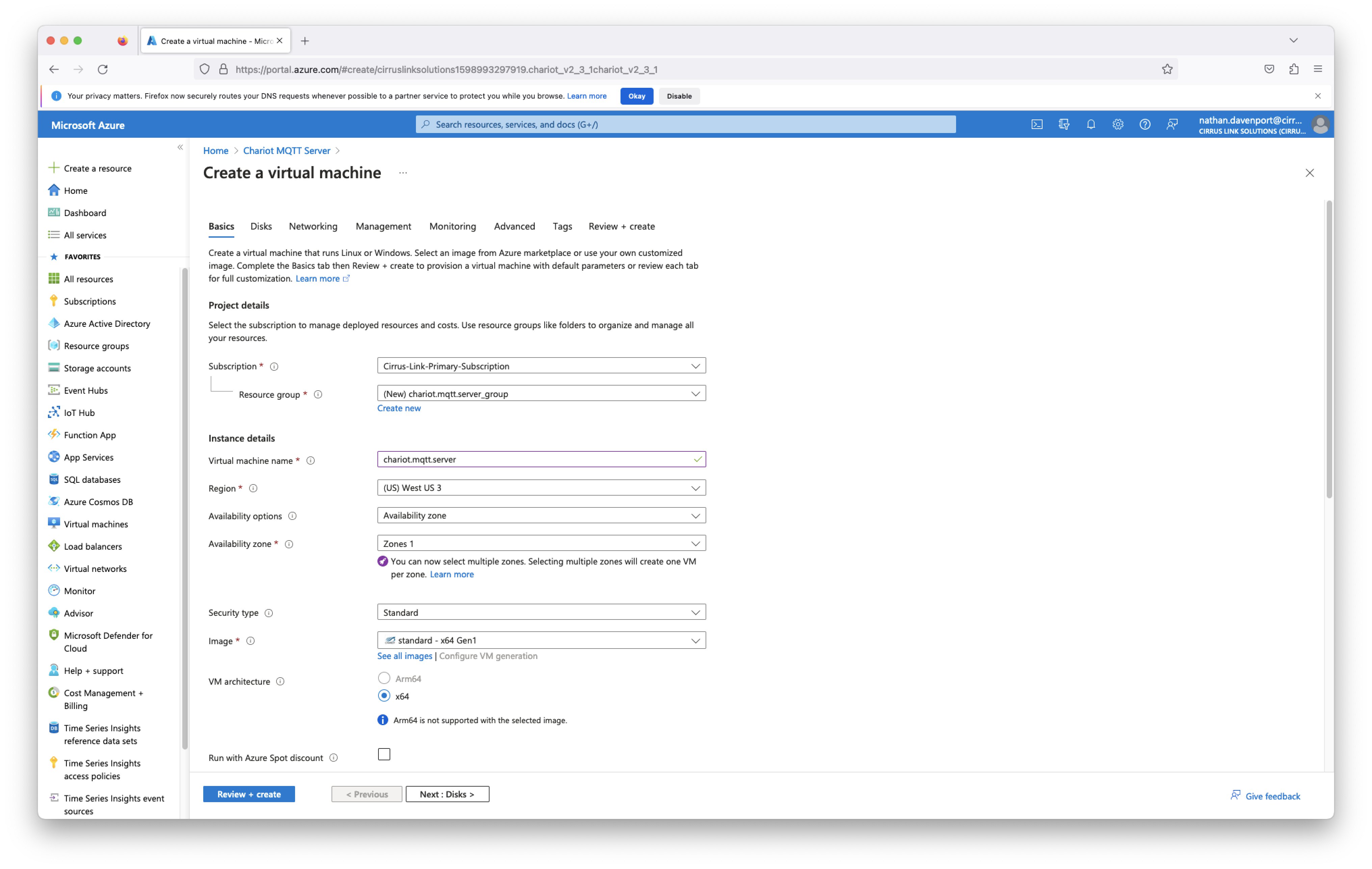
Task: Switch to the Review + create tab
Action: (x=621, y=226)
